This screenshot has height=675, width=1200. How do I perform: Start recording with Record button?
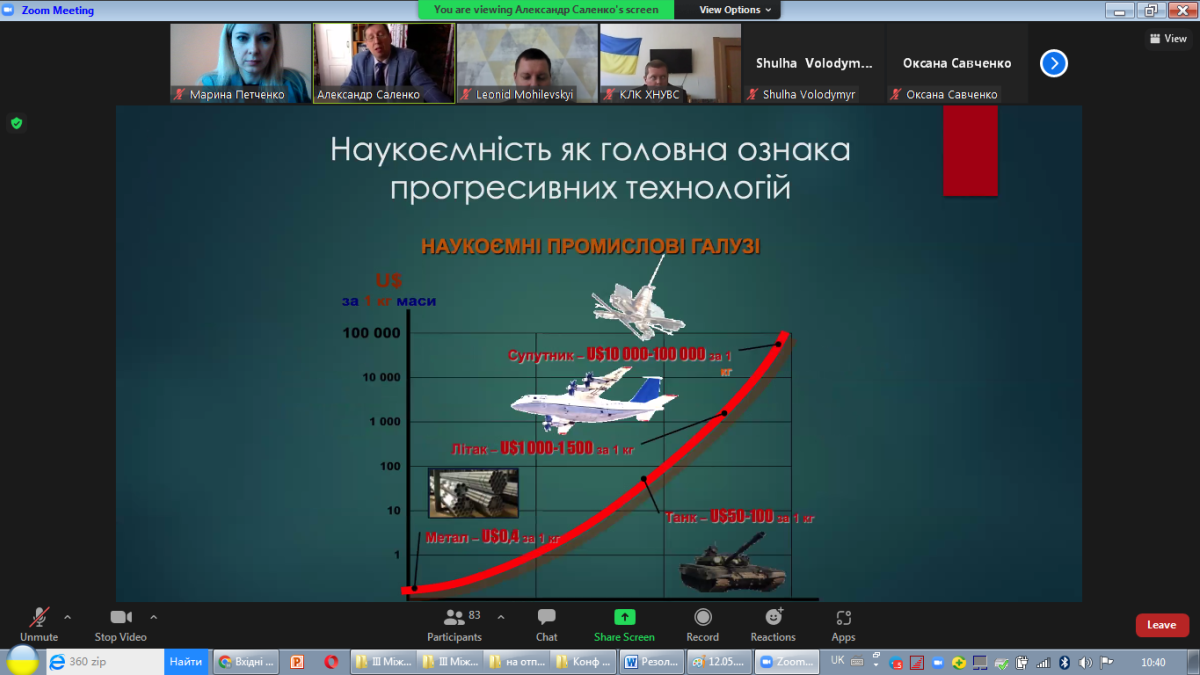tap(702, 625)
